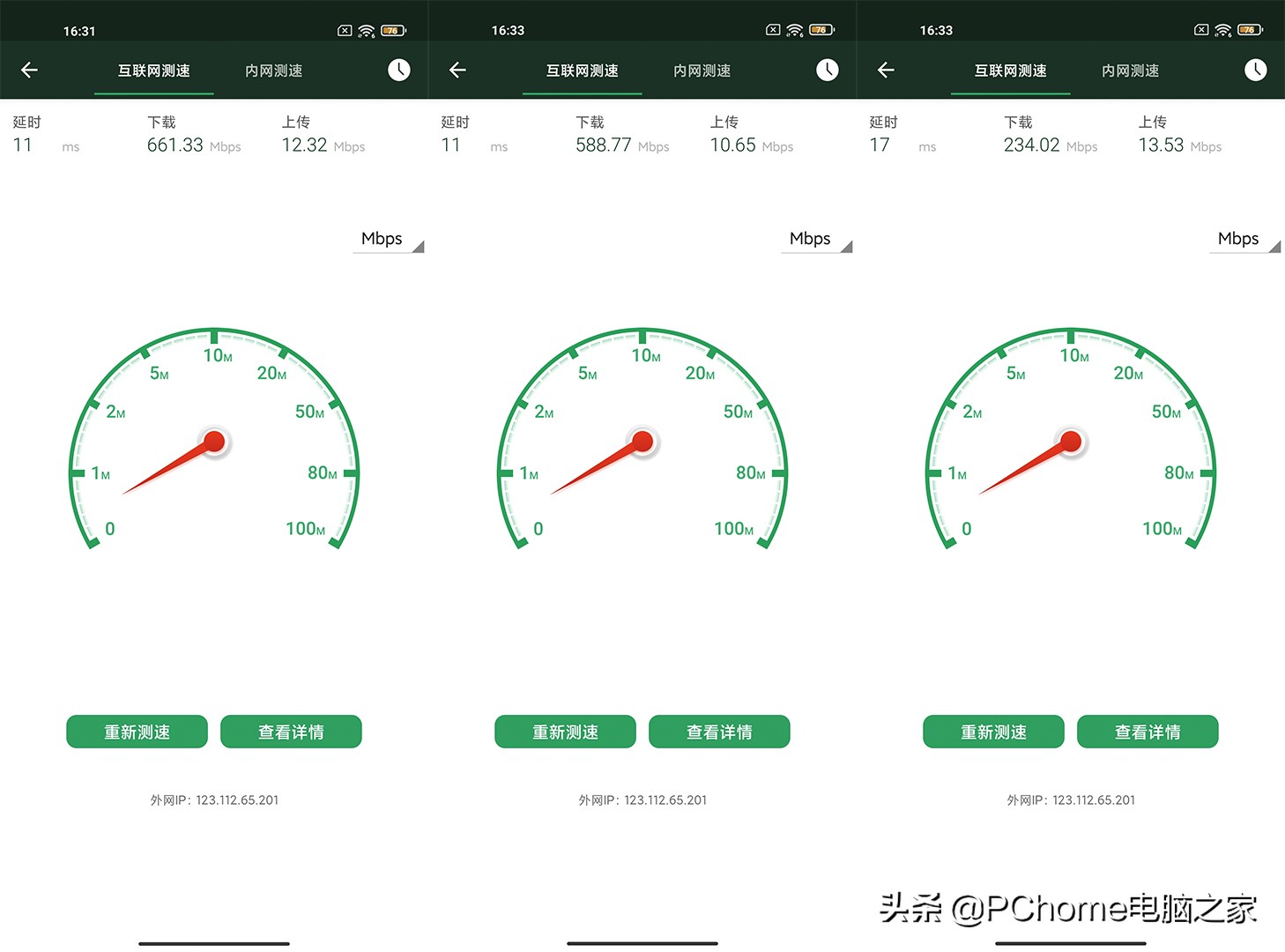Switch to 内网测速 tab on 234.02 Mbps screen

[1130, 71]
